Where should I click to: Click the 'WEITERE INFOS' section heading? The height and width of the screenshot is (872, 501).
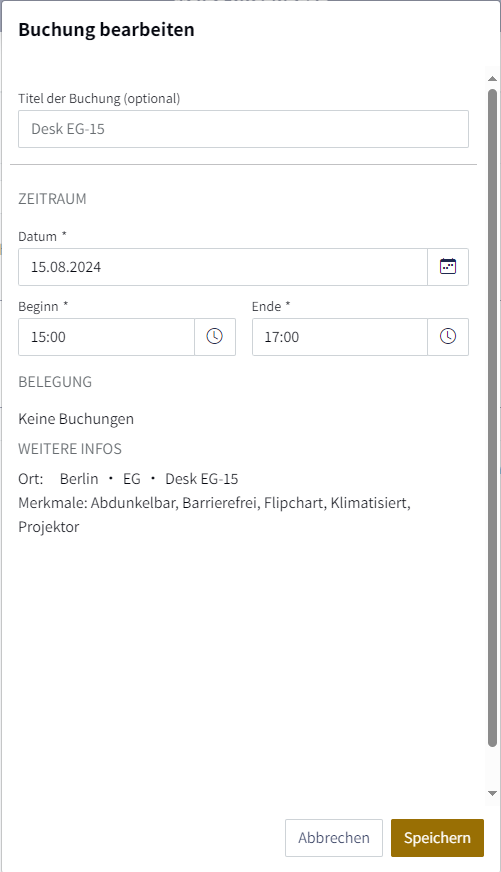pos(70,449)
